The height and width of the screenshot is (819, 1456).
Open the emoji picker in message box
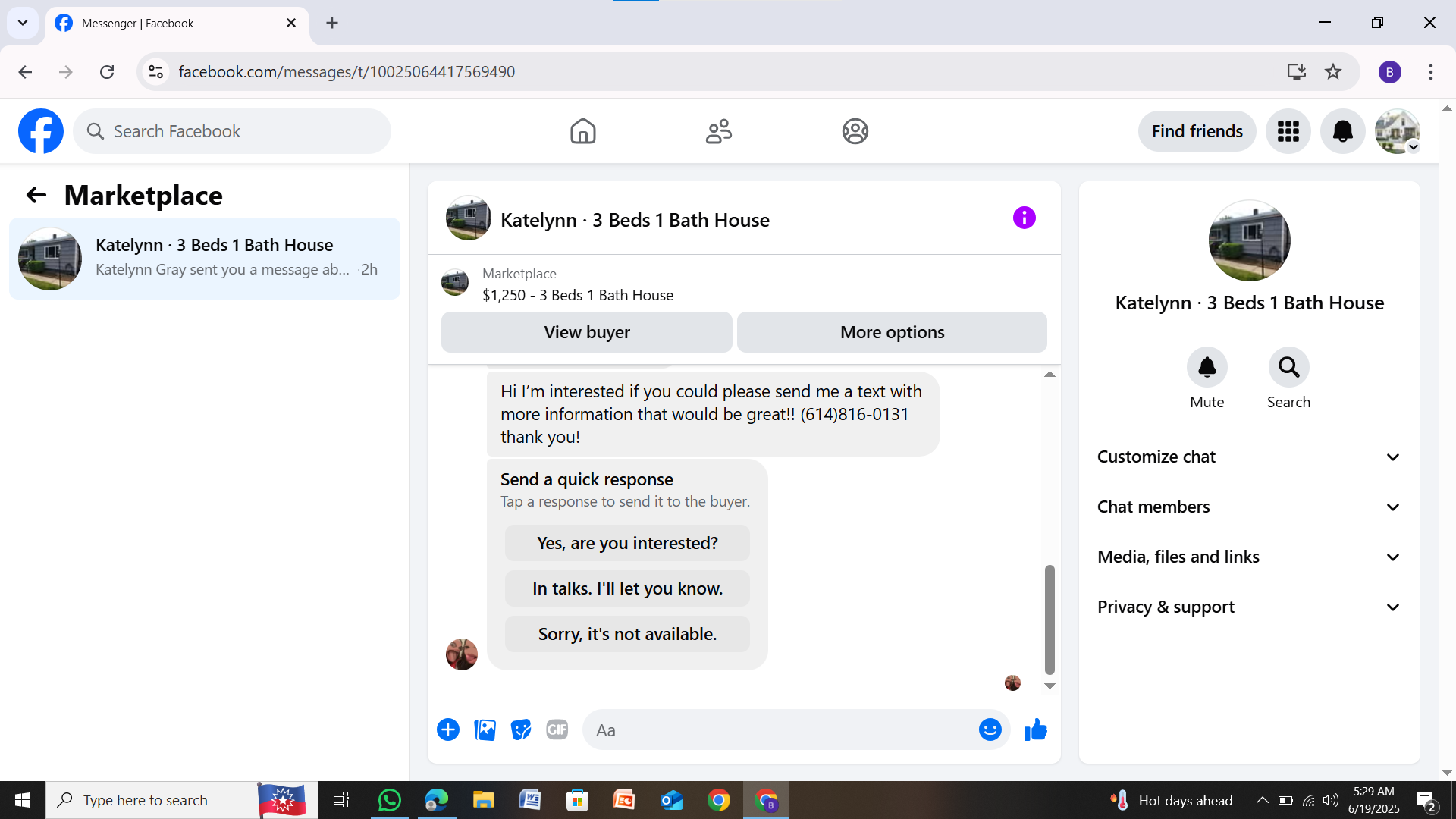[990, 730]
